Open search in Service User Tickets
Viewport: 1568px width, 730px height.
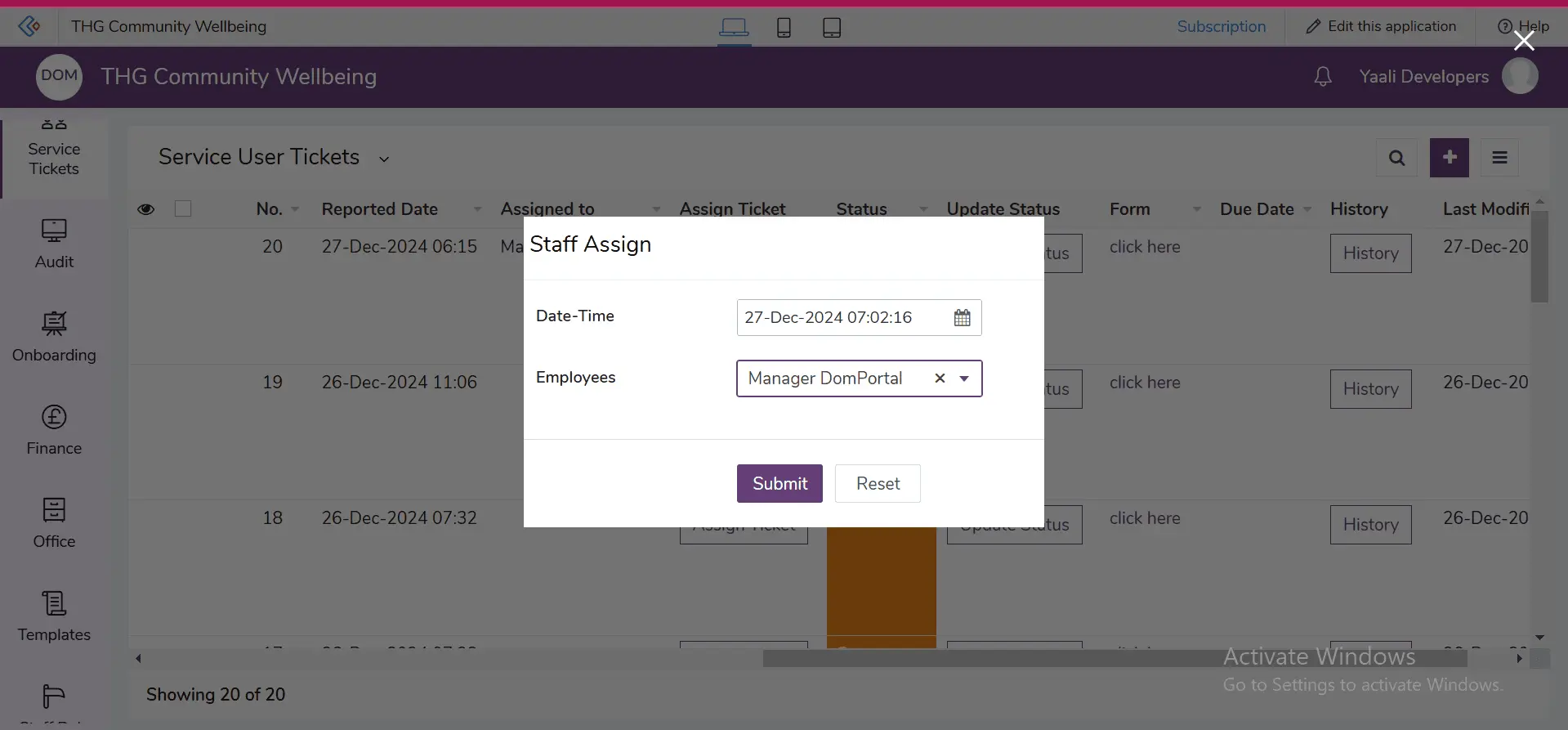1397,158
